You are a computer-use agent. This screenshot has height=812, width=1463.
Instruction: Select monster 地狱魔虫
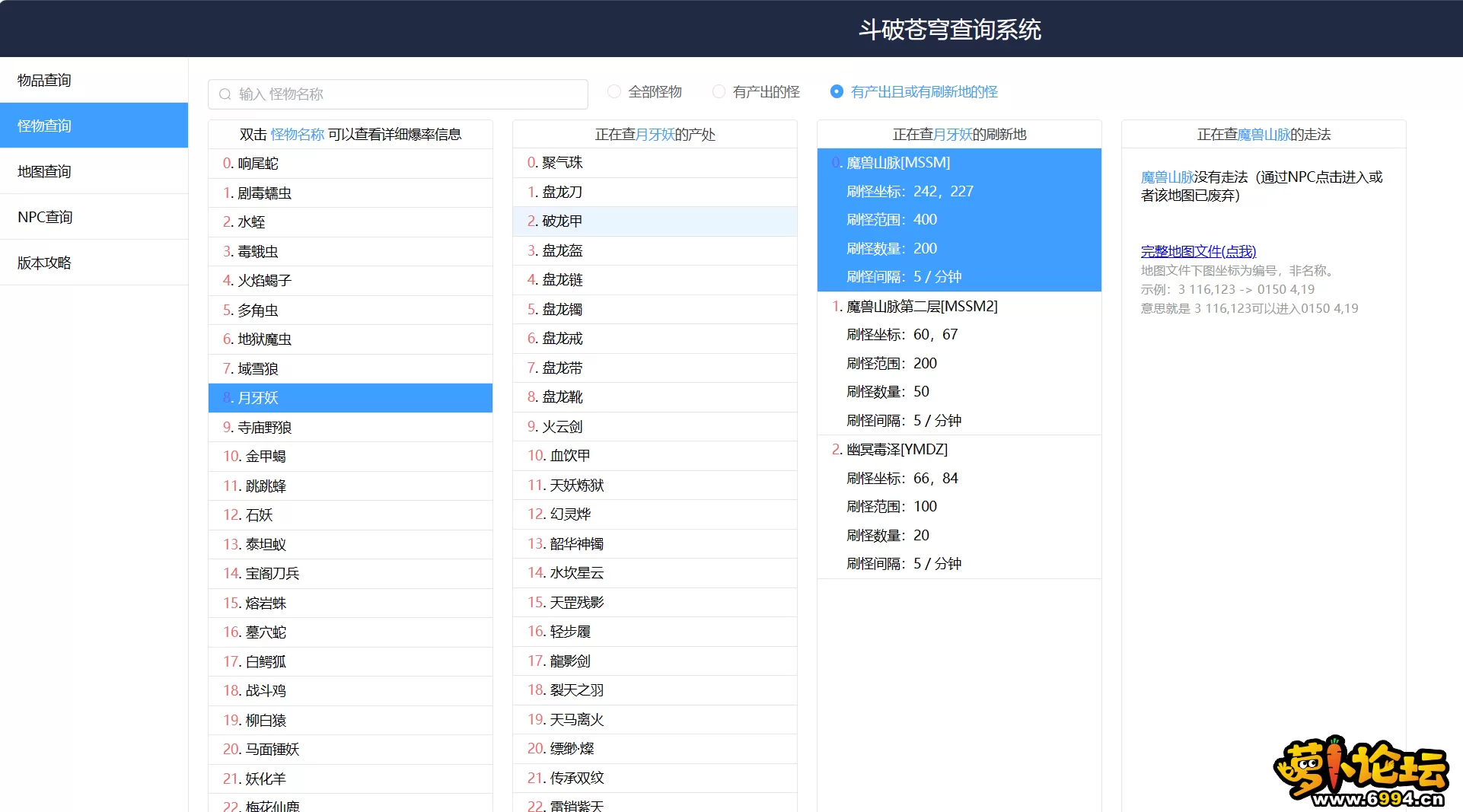tap(350, 339)
